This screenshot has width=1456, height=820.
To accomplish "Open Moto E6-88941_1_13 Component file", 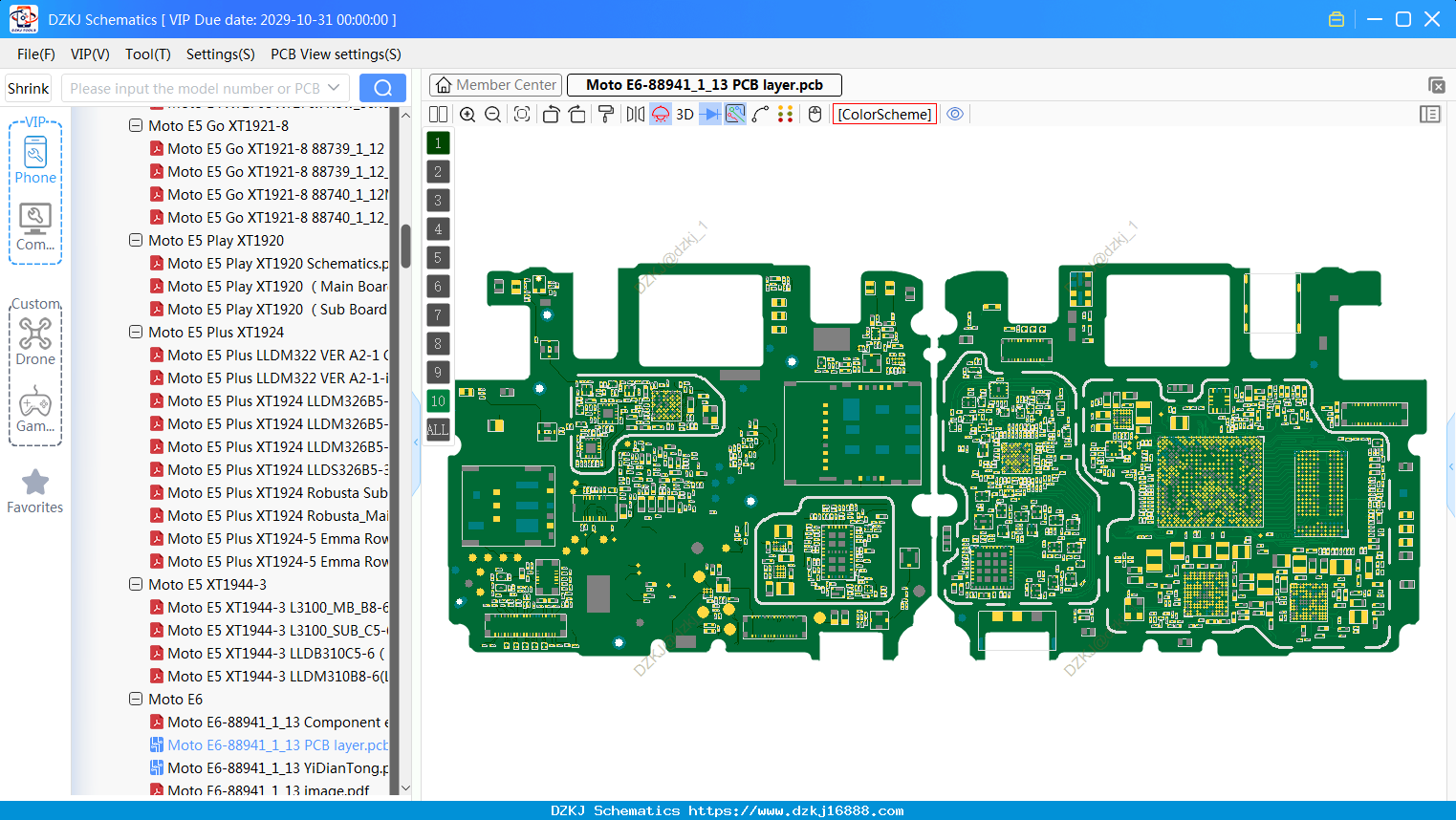I will click(x=270, y=723).
